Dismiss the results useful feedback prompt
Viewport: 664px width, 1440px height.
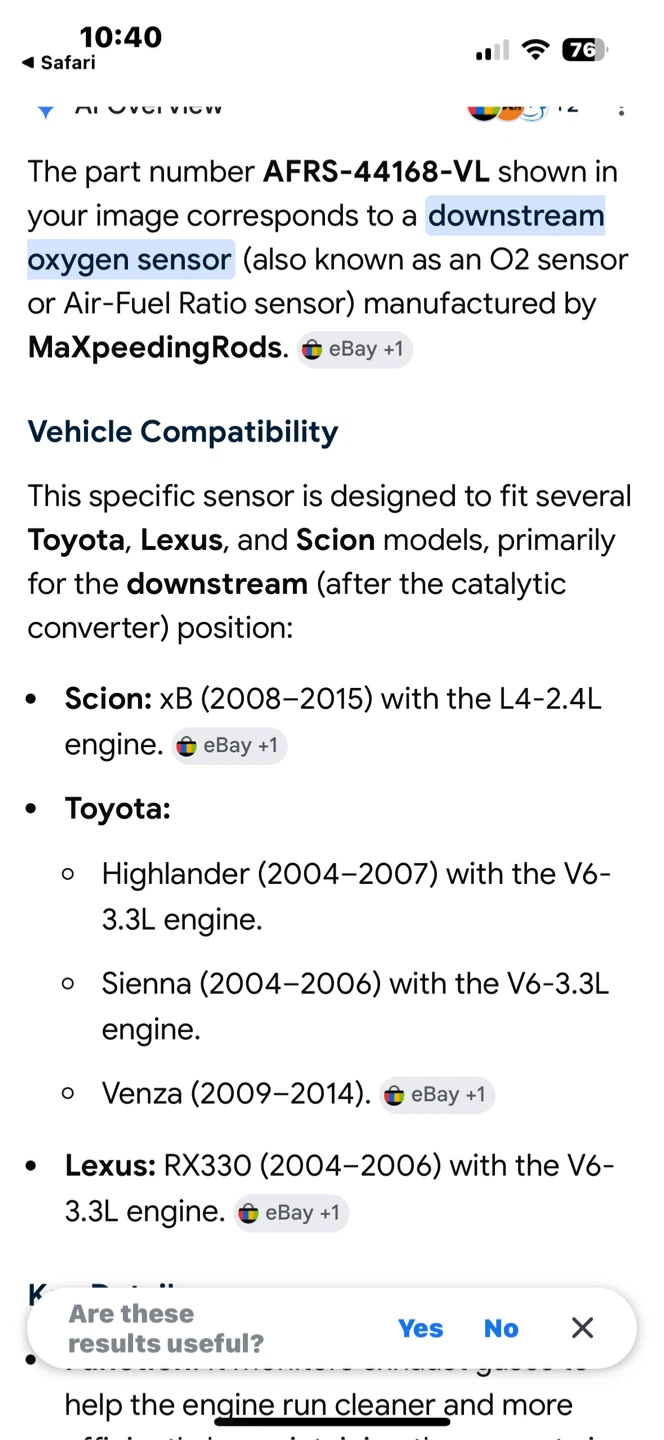coord(582,1328)
